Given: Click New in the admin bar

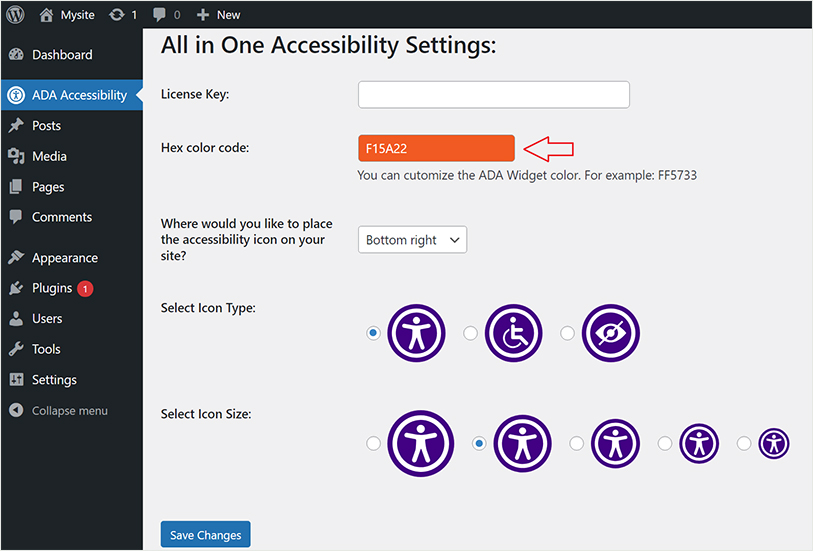Looking at the screenshot, I should pos(228,15).
